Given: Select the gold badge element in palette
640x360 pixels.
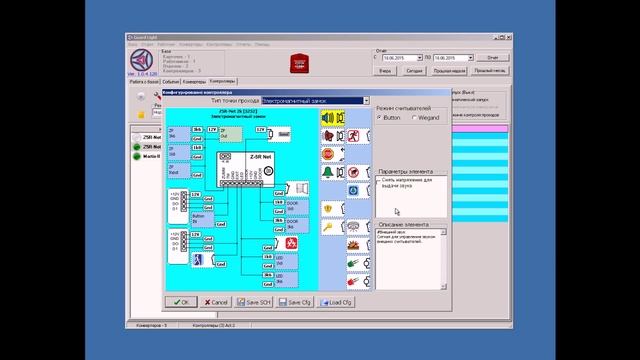Looking at the screenshot, I should 333,209.
